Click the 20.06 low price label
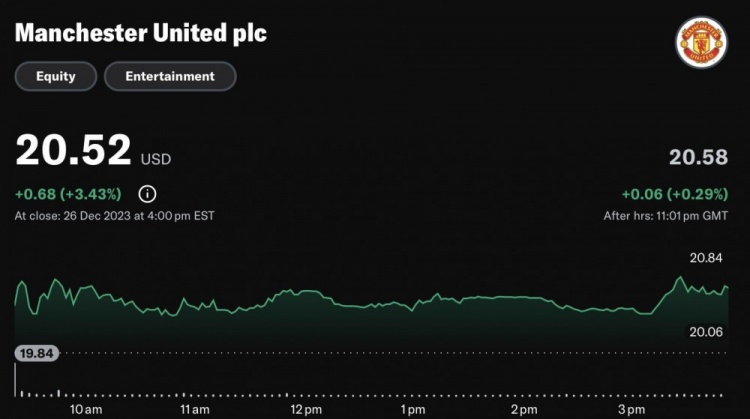 706,332
